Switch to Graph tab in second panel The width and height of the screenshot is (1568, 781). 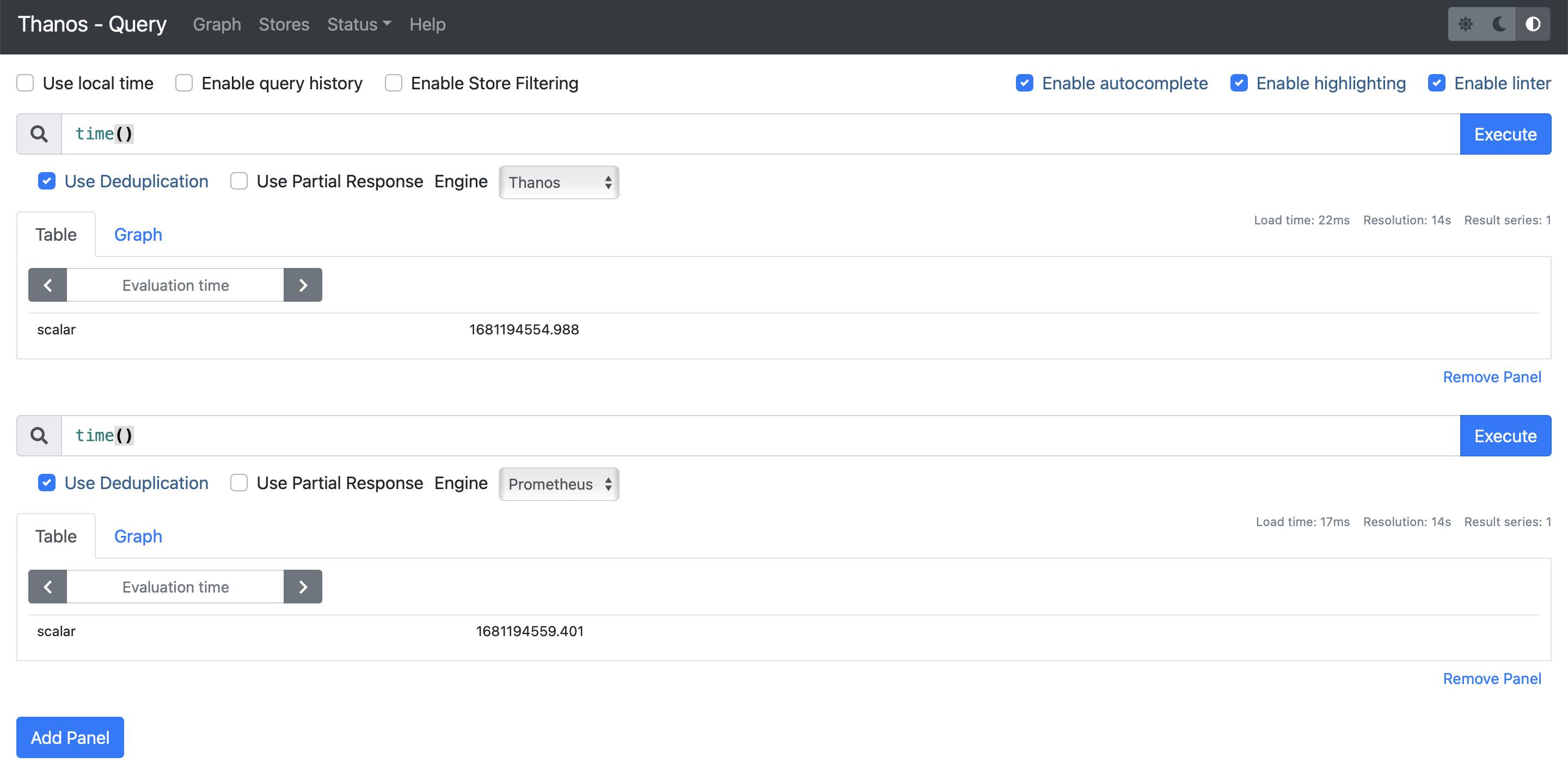point(138,536)
